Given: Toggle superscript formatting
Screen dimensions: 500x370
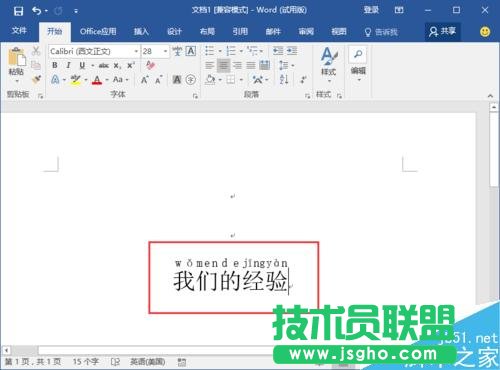Looking at the screenshot, I should (131, 65).
